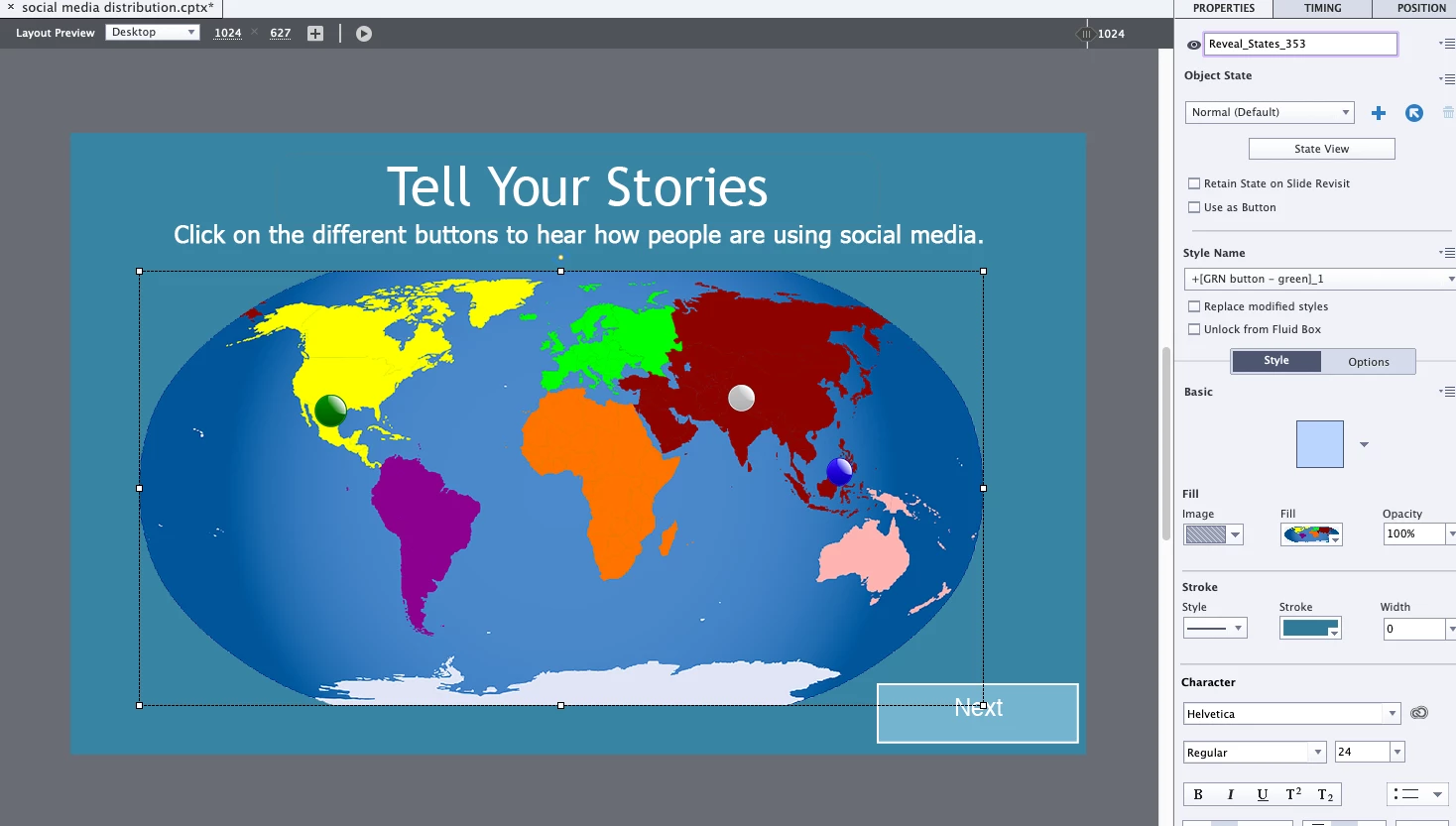Open the stroke color swatch
Viewport: 1456px width, 826px height.
(1310, 628)
